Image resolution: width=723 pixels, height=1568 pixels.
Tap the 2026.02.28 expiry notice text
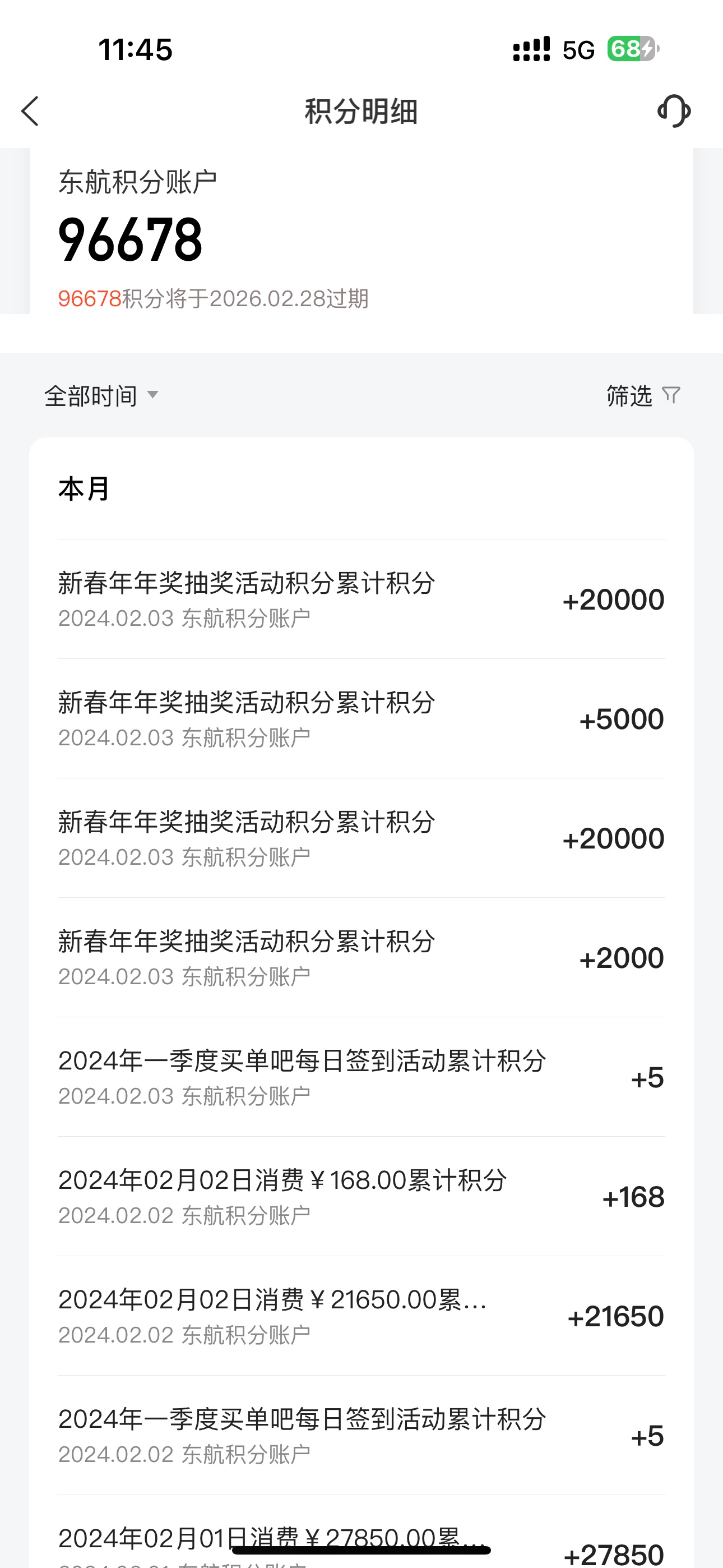pyautogui.click(x=214, y=299)
